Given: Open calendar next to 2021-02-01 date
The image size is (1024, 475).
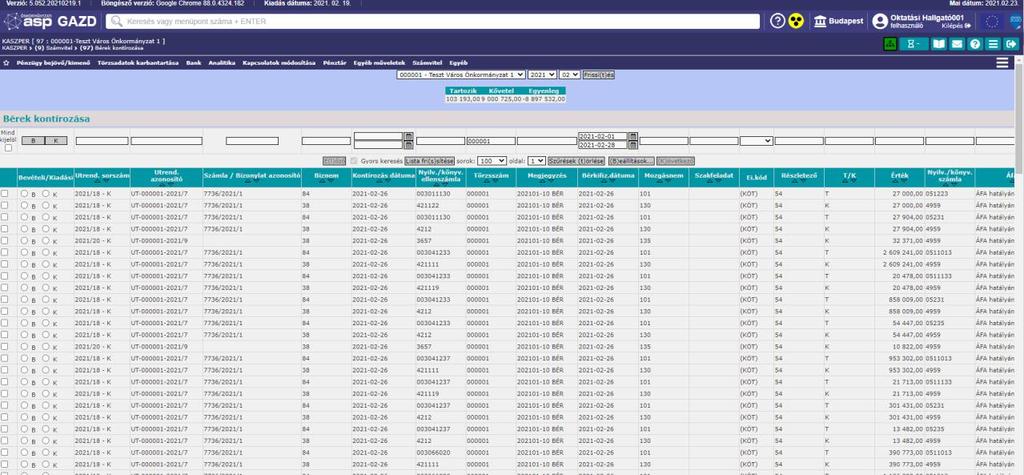Looking at the screenshot, I should click(633, 137).
